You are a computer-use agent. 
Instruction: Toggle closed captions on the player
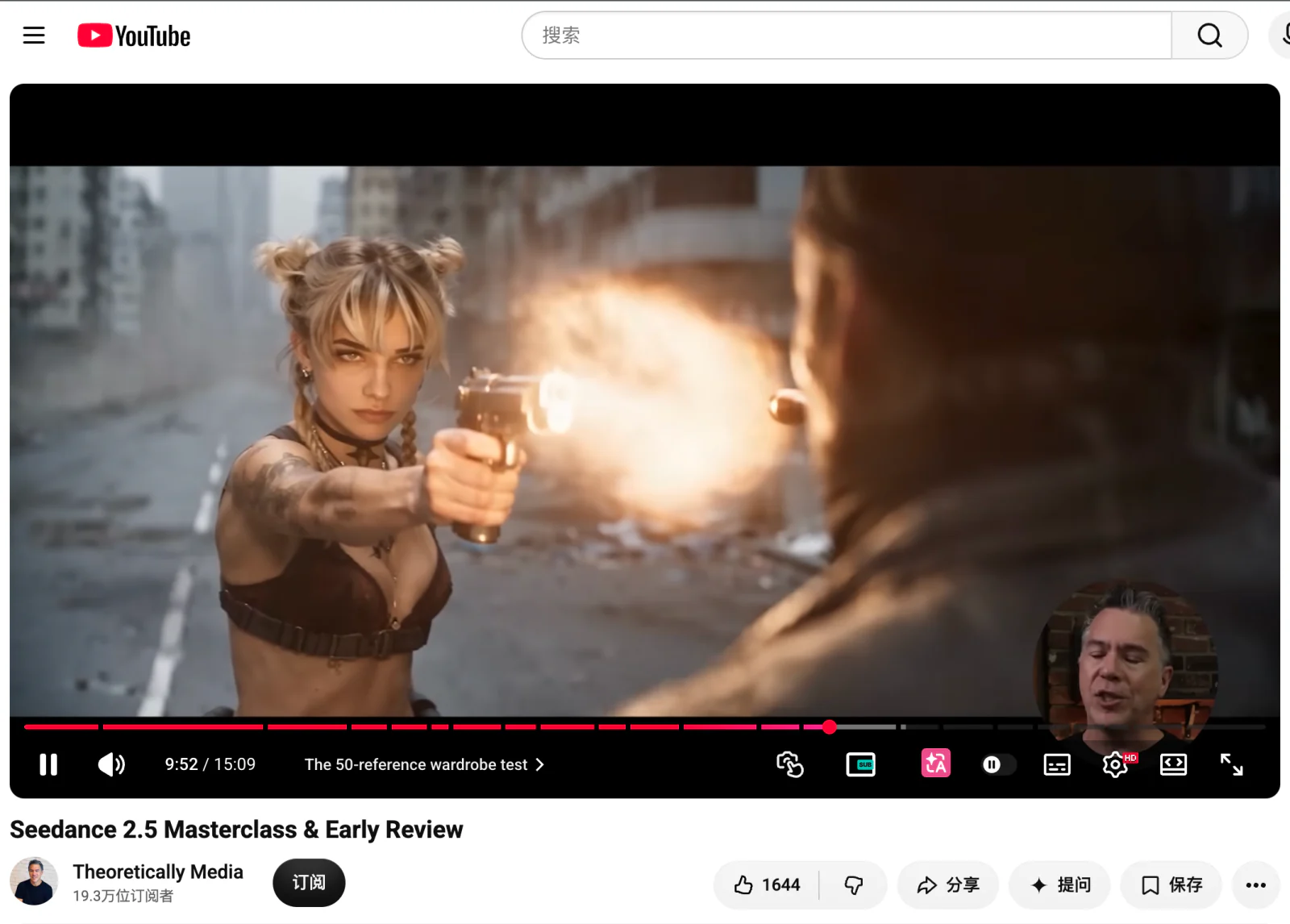[x=1057, y=764]
